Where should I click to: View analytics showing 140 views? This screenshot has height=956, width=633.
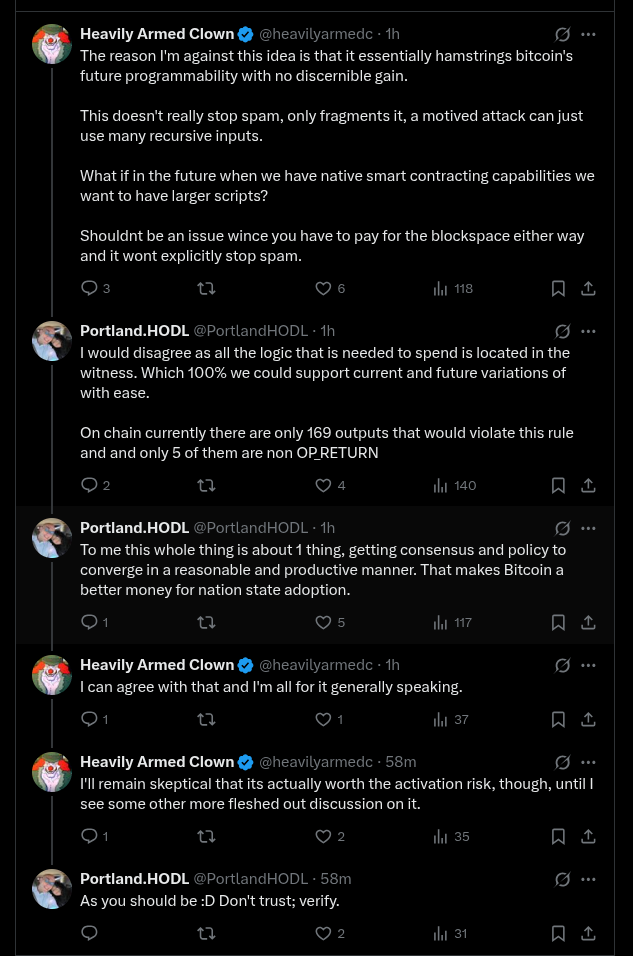(x=453, y=485)
